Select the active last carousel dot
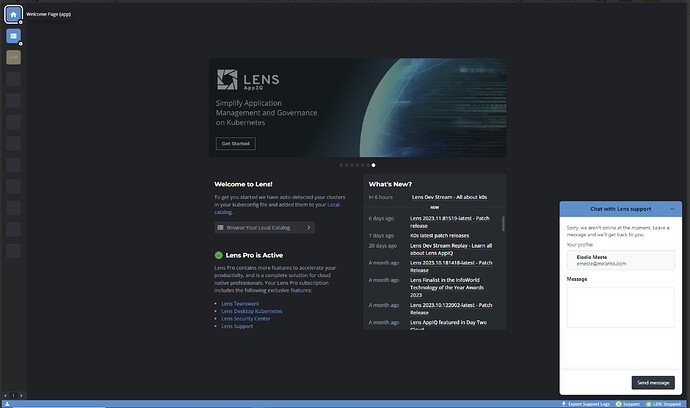The width and height of the screenshot is (690, 408). pos(373,165)
